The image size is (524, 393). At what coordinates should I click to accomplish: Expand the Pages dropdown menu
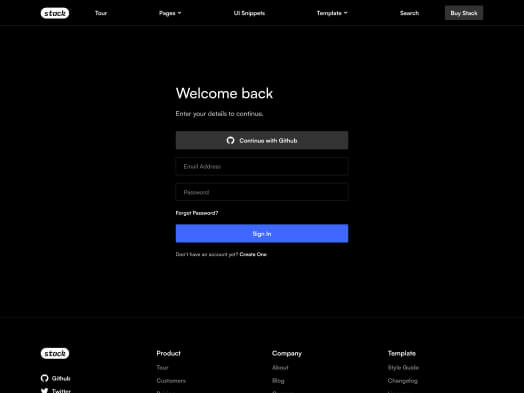point(170,13)
